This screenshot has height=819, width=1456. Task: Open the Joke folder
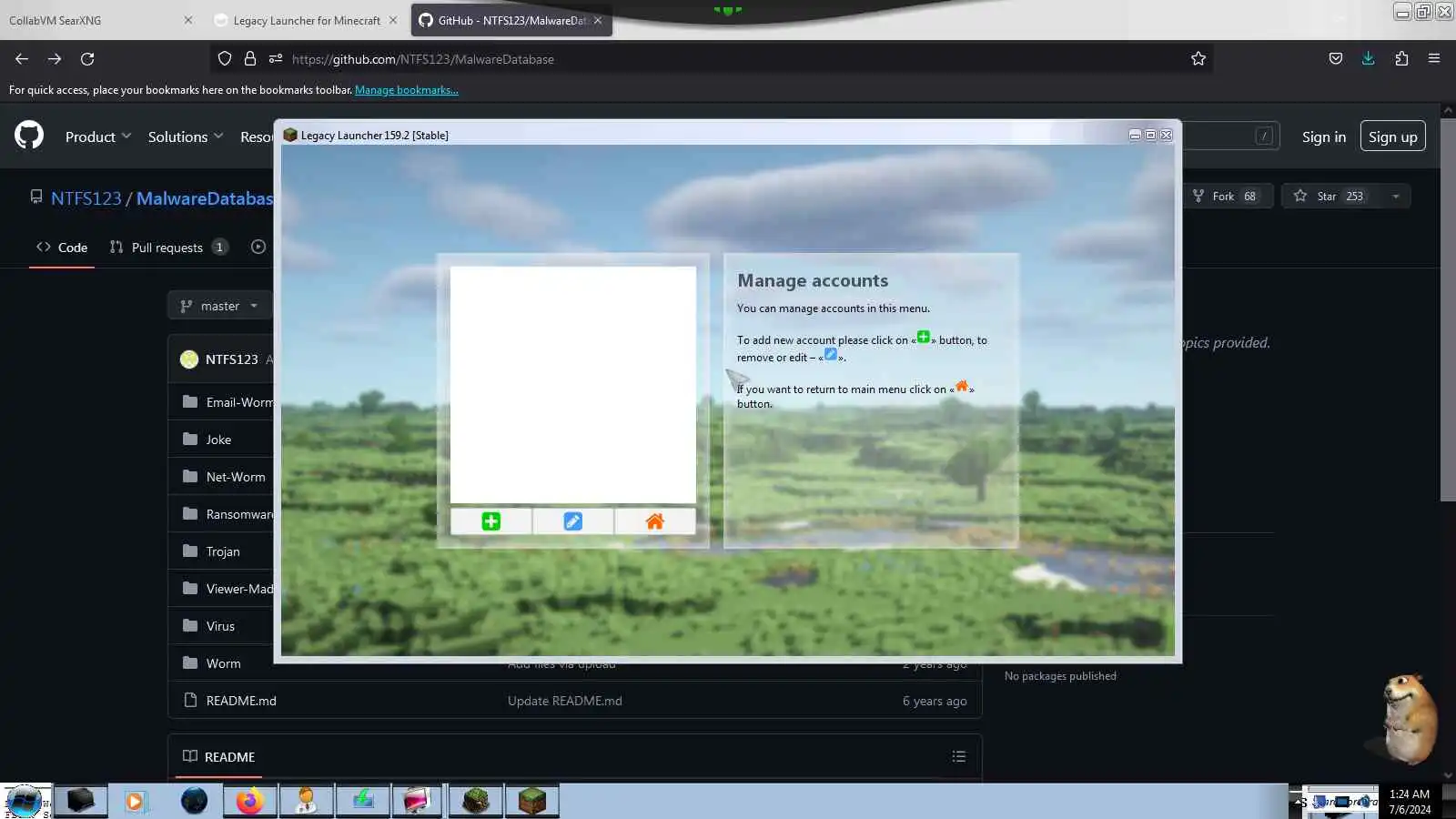(x=218, y=440)
